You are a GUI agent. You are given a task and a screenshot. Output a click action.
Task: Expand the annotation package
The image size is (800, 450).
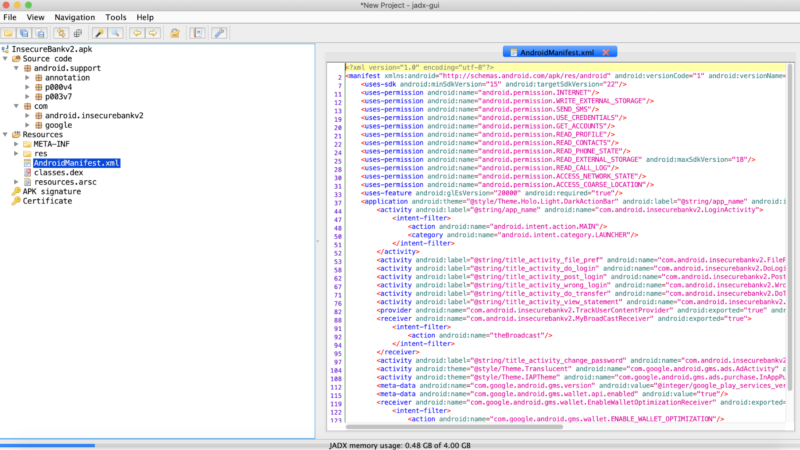pos(28,78)
